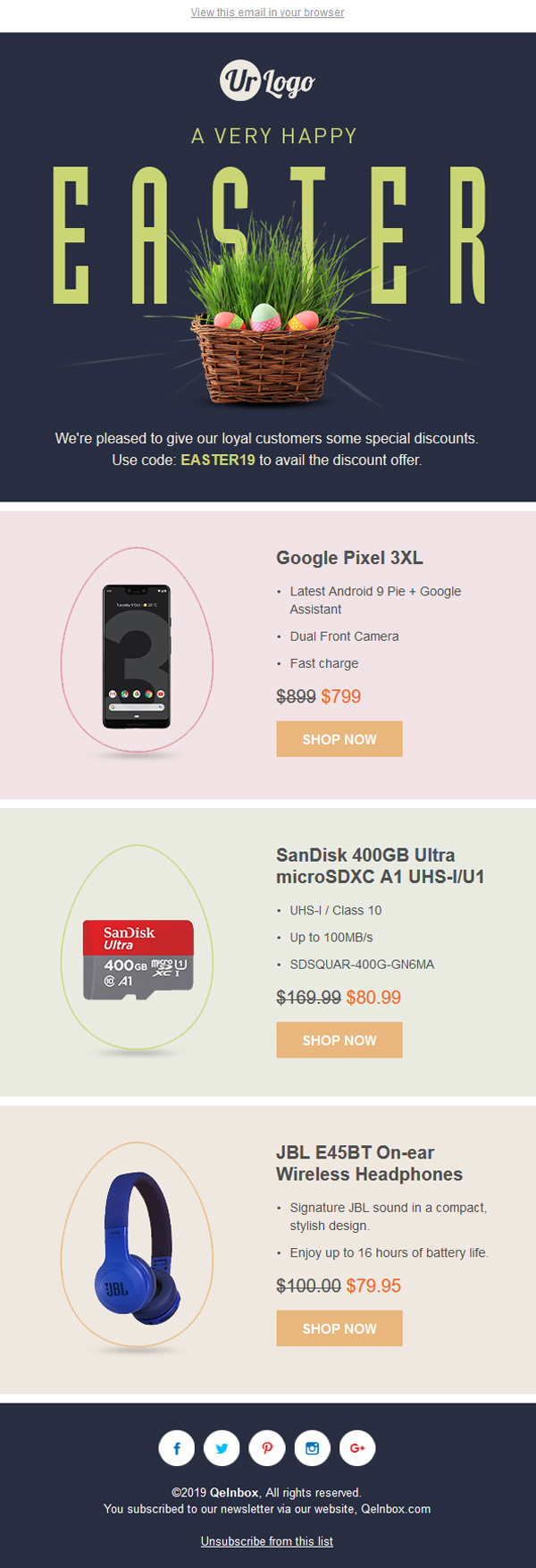
Task: Open the Instagram social icon
Action: pyautogui.click(x=313, y=1448)
